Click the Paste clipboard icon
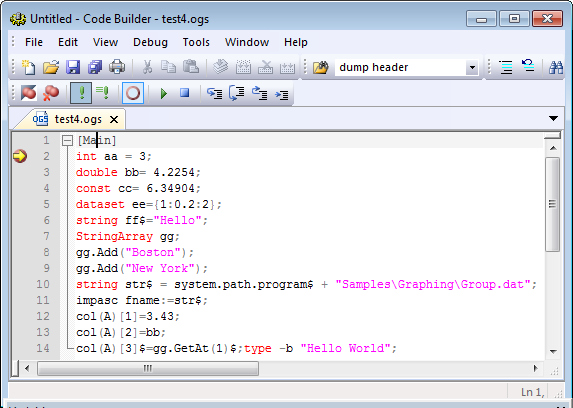Image resolution: width=573 pixels, height=408 pixels. pos(191,67)
